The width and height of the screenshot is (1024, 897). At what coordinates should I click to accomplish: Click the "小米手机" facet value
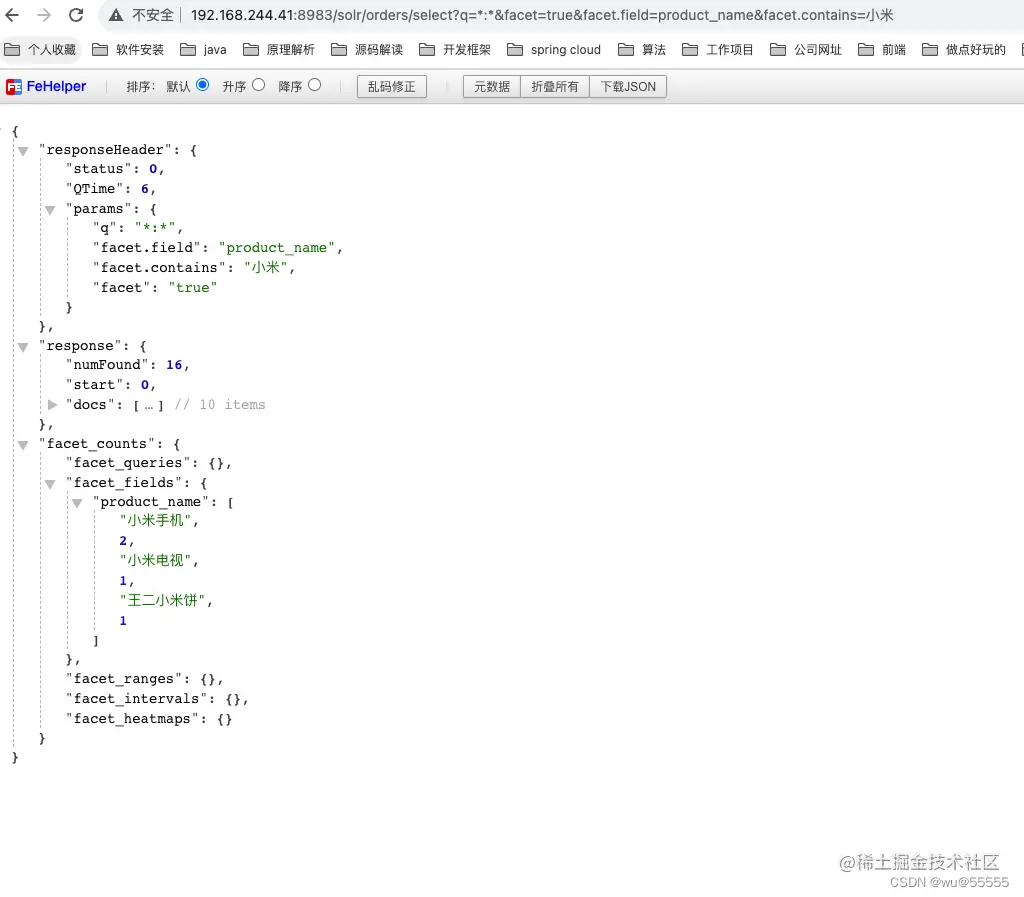tap(155, 520)
